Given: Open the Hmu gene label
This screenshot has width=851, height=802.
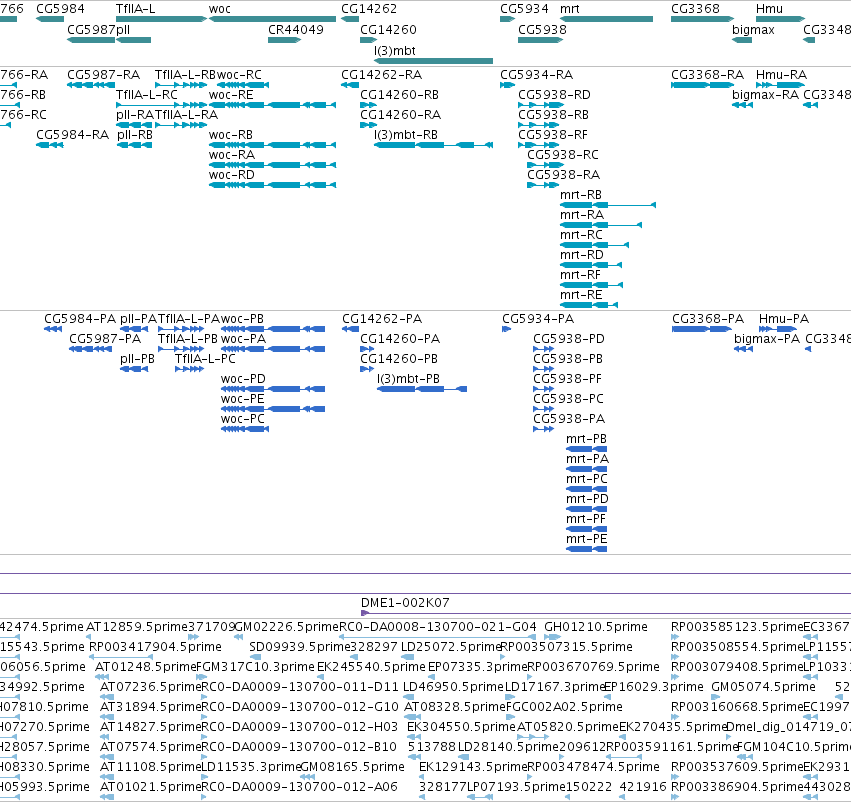Looking at the screenshot, I should pyautogui.click(x=769, y=9).
